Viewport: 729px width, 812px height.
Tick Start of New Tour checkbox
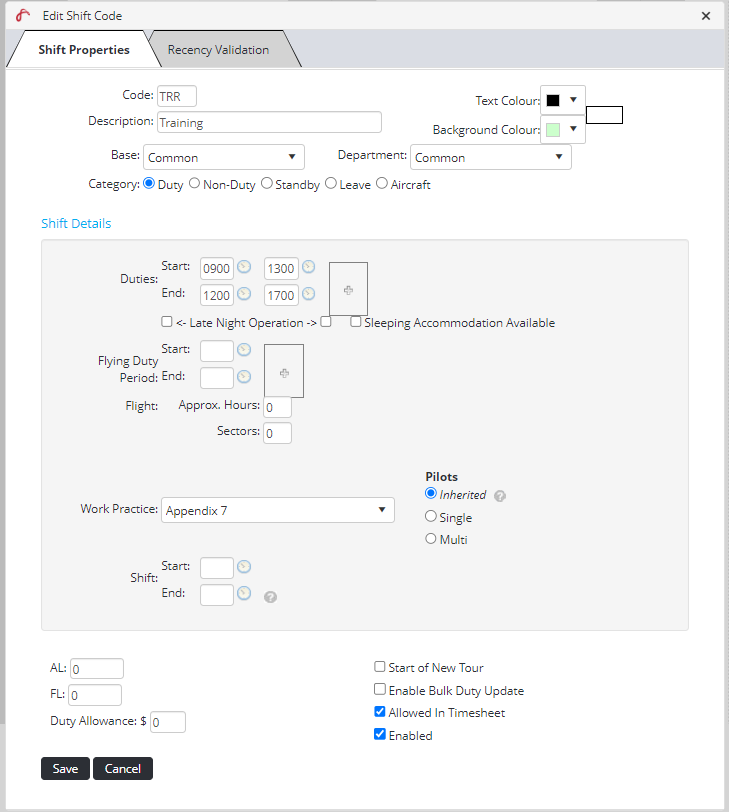[380, 667]
